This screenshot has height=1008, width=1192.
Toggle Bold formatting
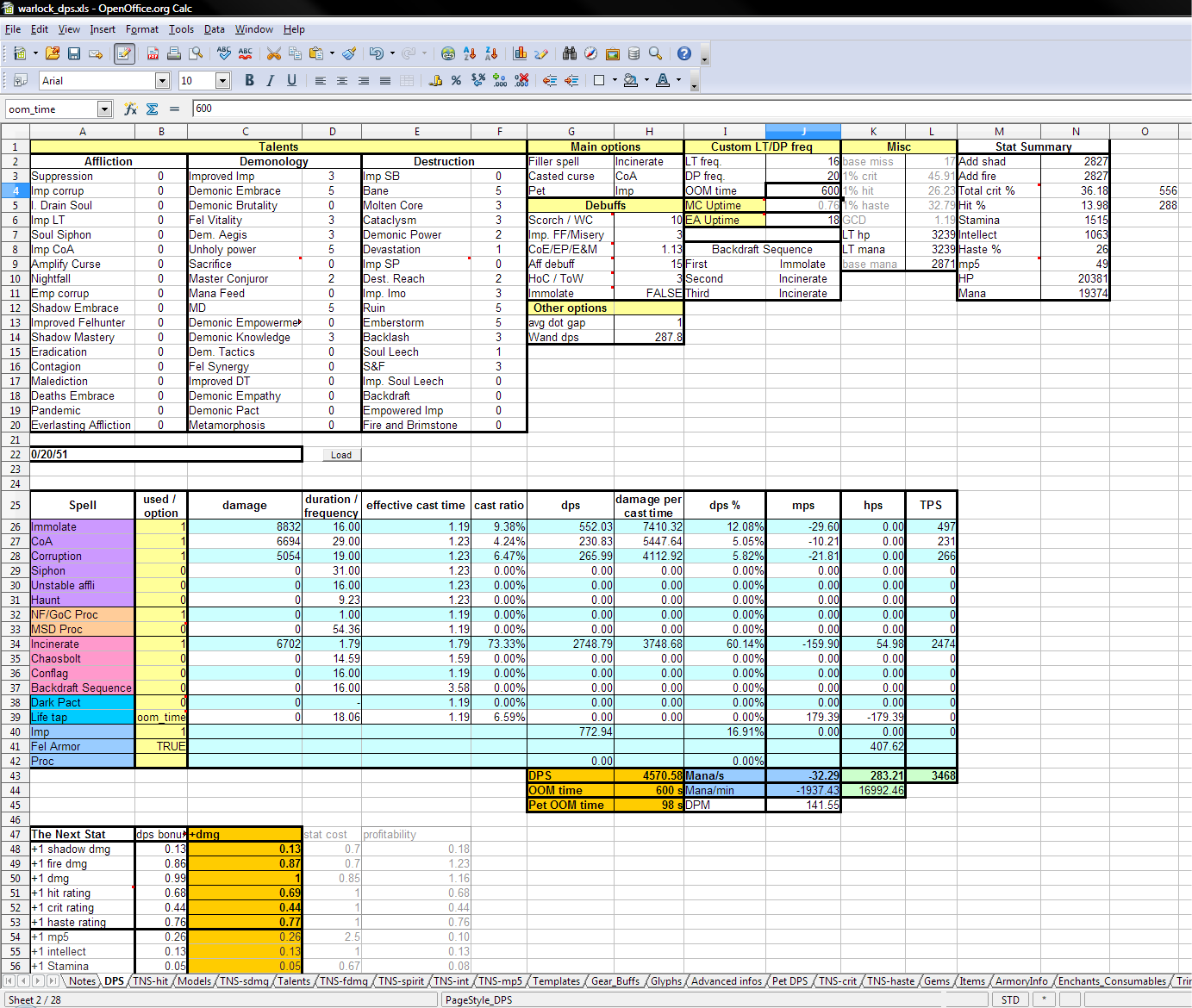[x=249, y=81]
